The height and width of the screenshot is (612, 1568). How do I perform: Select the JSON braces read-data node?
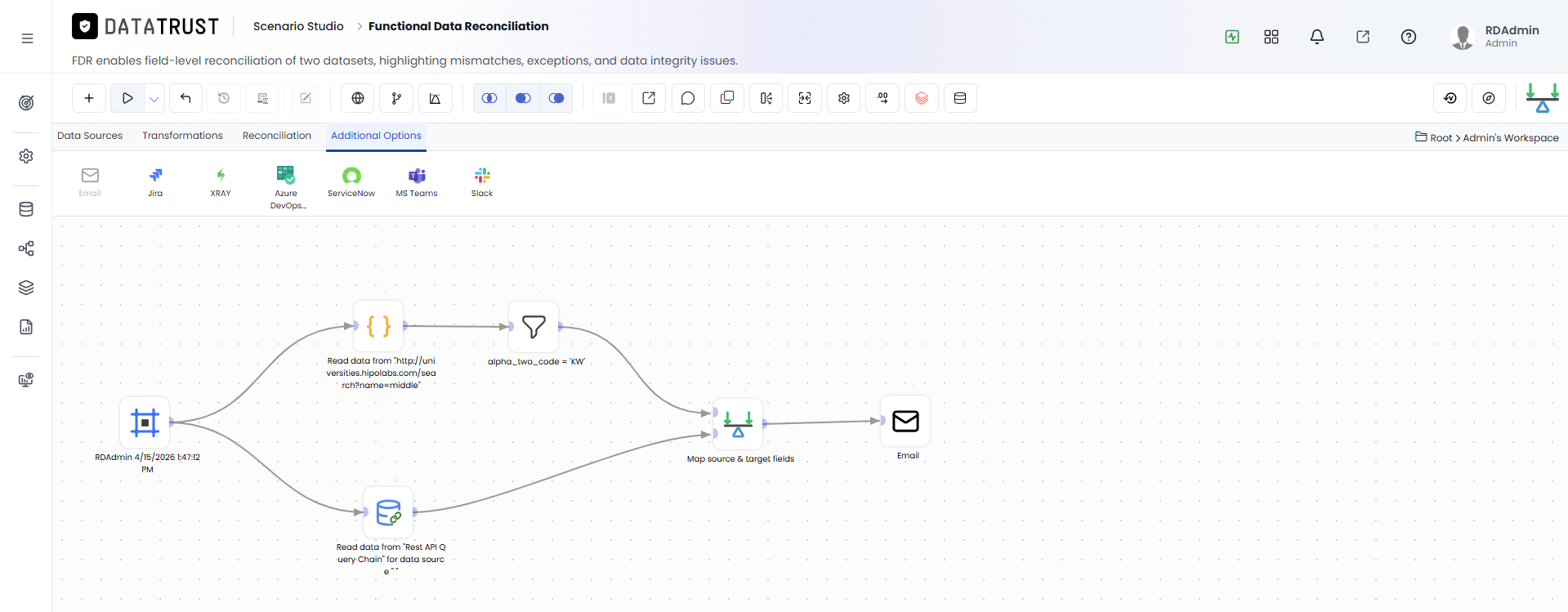click(378, 326)
